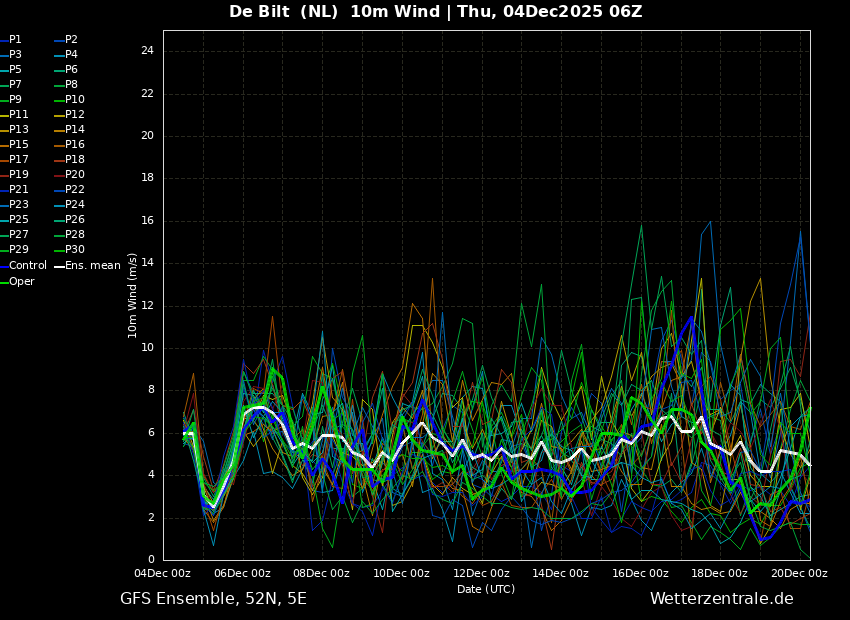
Task: Click the 16Dec 00z axis label
Action: [x=640, y=574]
